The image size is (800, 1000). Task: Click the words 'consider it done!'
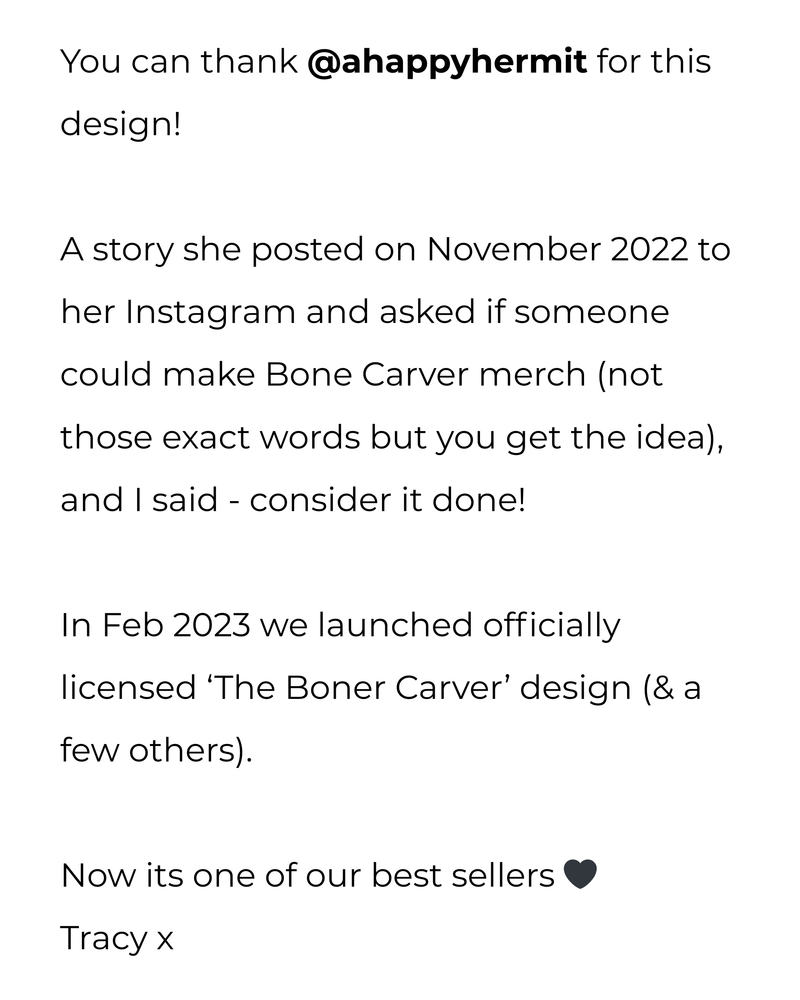[x=387, y=500]
